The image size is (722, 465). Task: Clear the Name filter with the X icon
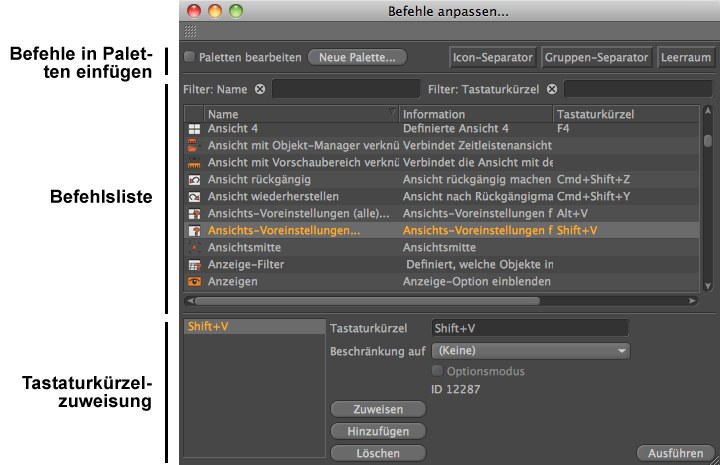(x=260, y=89)
